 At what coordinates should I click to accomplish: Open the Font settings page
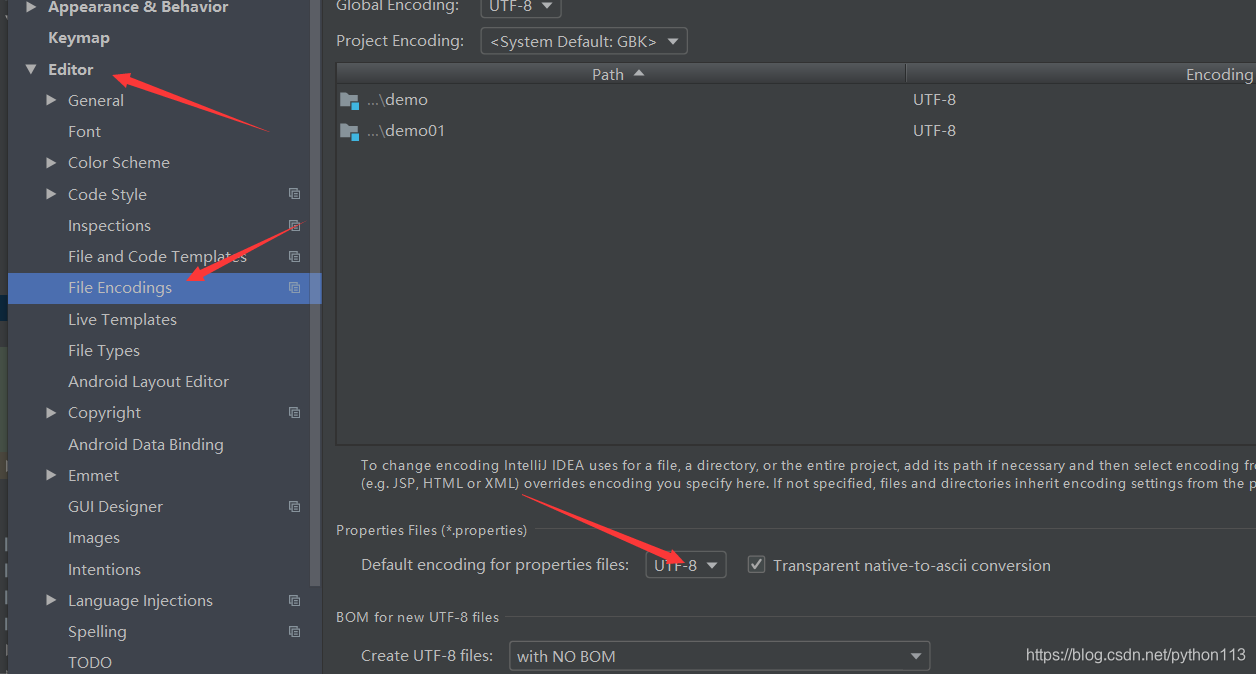click(x=84, y=132)
